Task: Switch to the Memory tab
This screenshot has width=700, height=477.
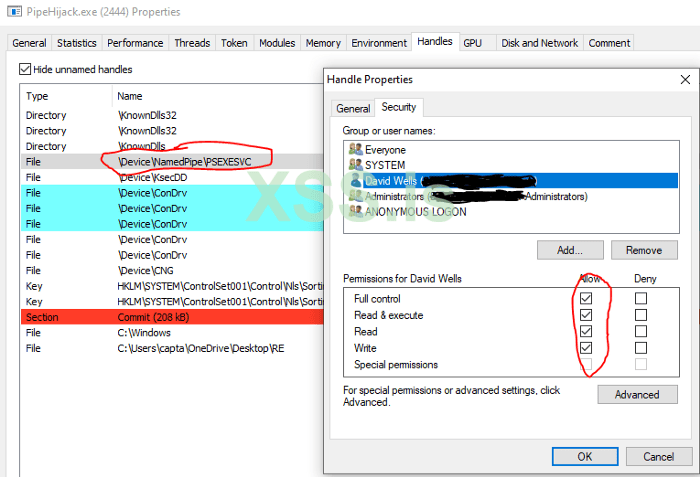Action: point(323,43)
